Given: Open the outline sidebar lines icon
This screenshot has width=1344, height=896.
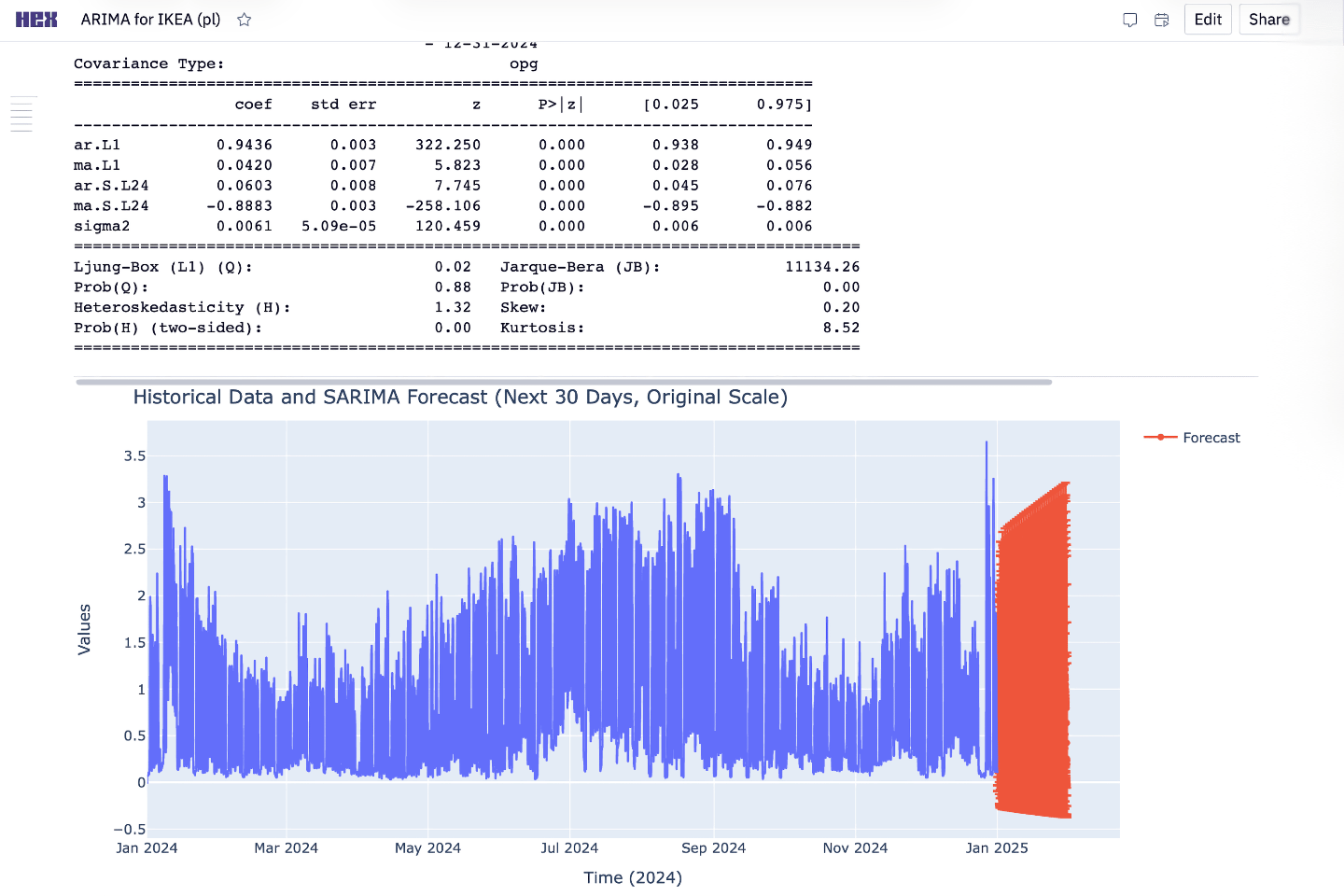Looking at the screenshot, I should coord(22,114).
